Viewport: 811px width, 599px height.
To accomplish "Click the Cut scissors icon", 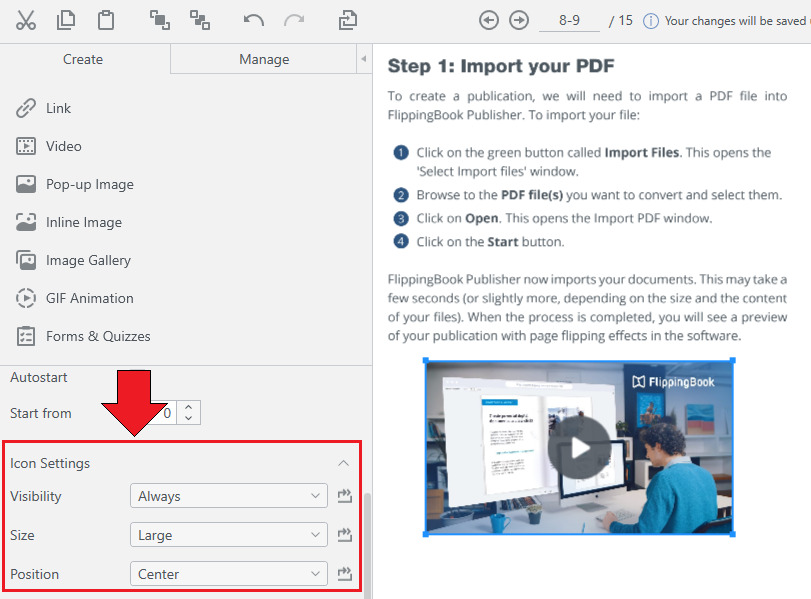I will [x=25, y=21].
